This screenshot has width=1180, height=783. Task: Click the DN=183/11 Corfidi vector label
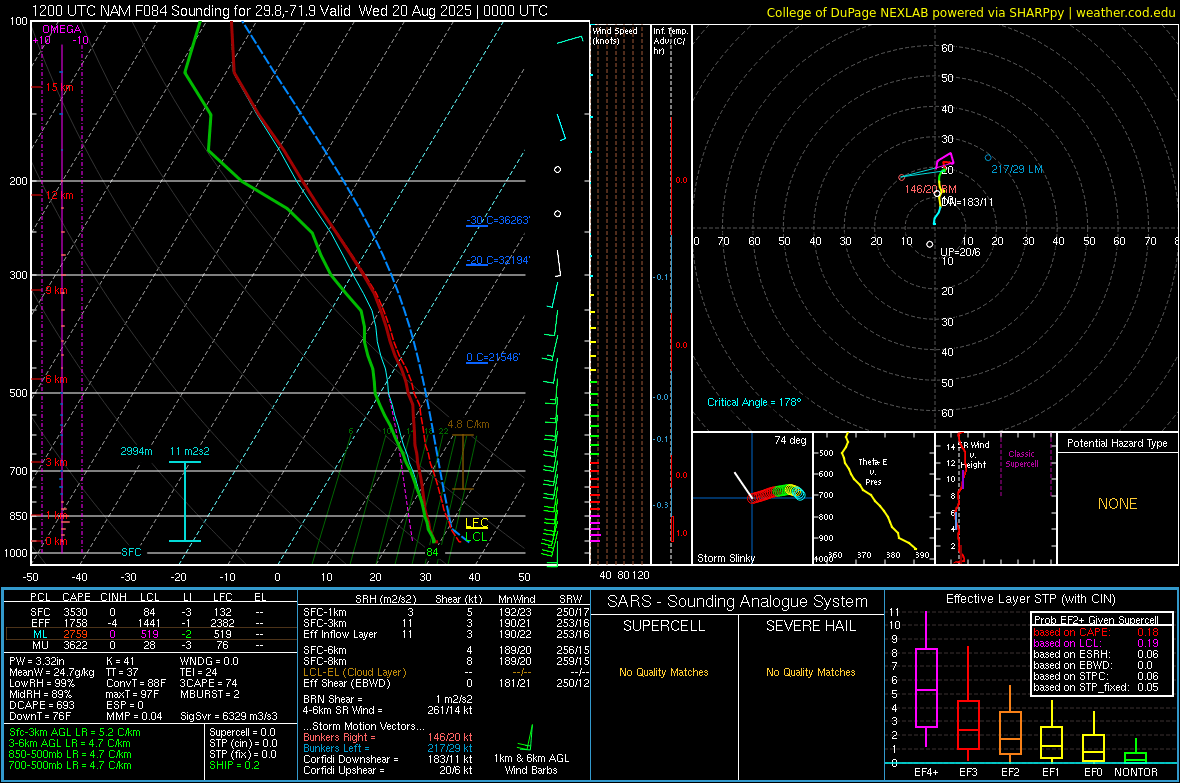point(967,202)
